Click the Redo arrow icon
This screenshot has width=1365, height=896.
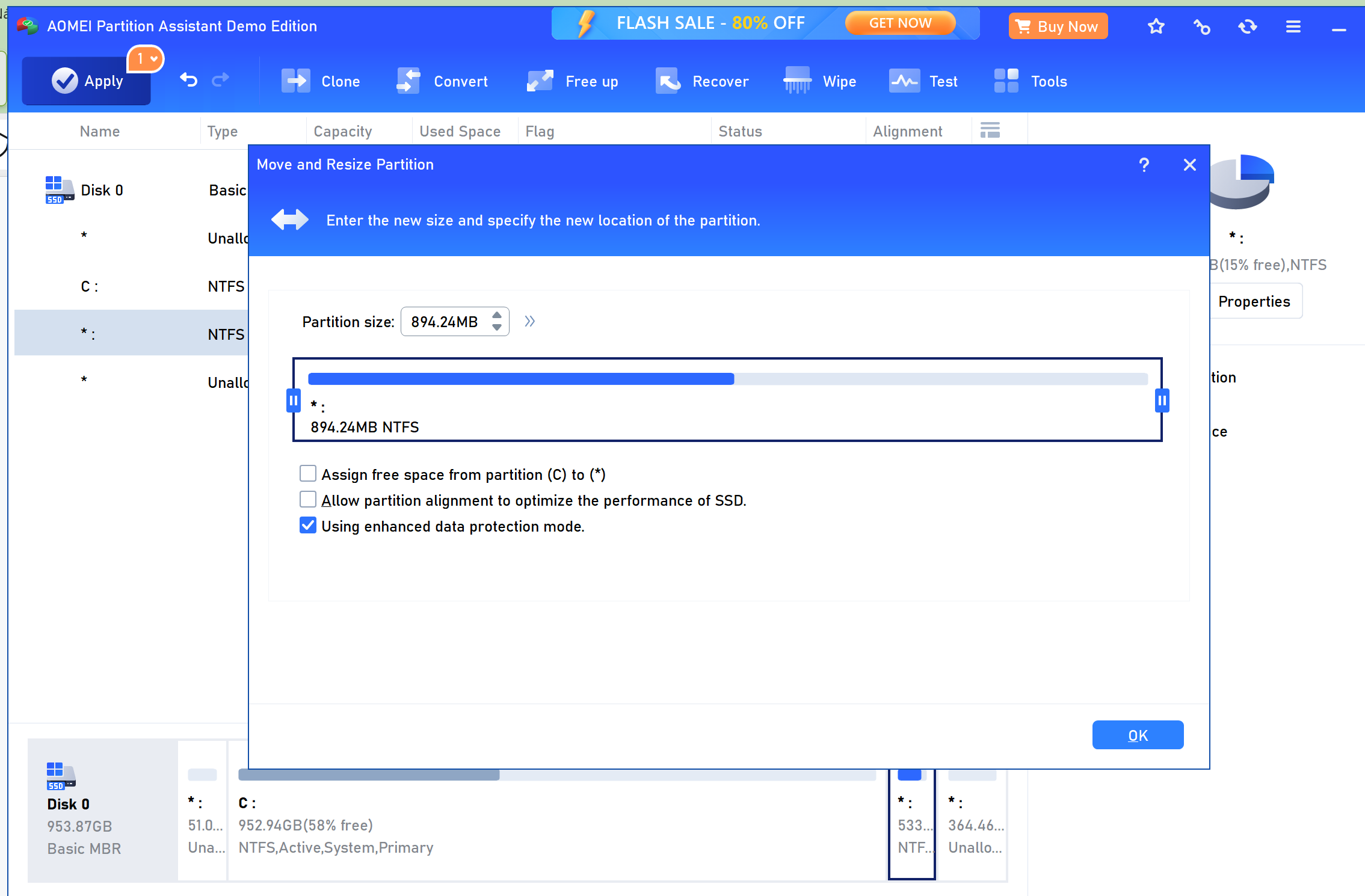pyautogui.click(x=220, y=79)
